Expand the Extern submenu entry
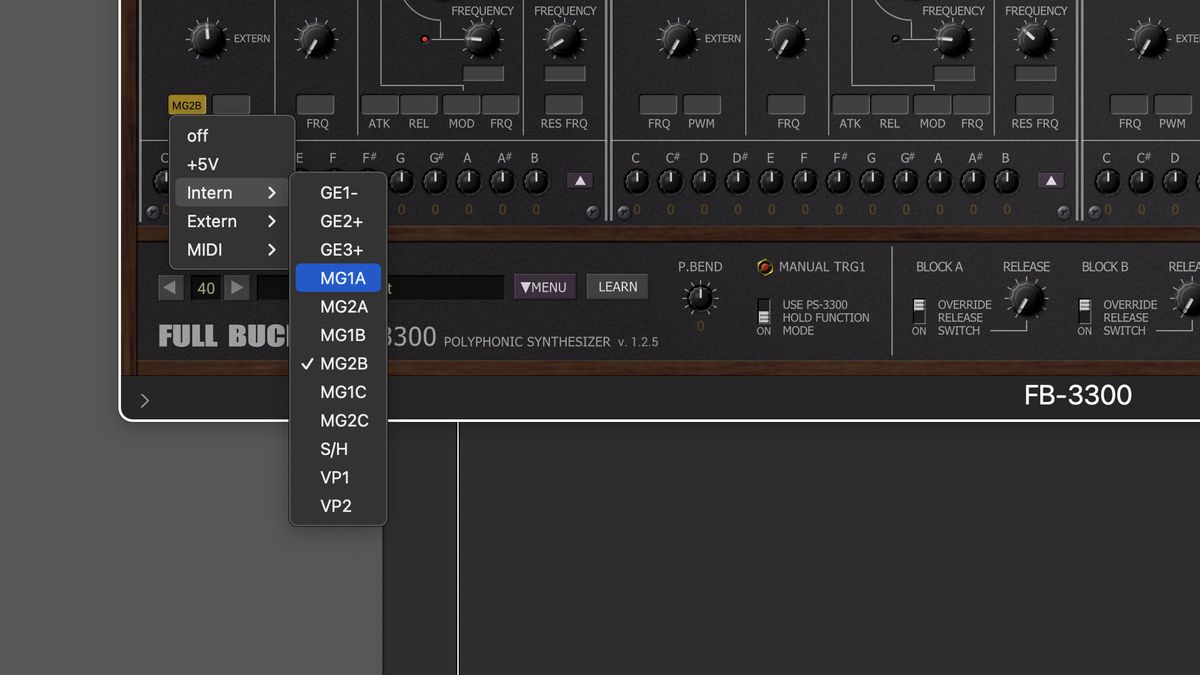The height and width of the screenshot is (675, 1200). click(232, 222)
